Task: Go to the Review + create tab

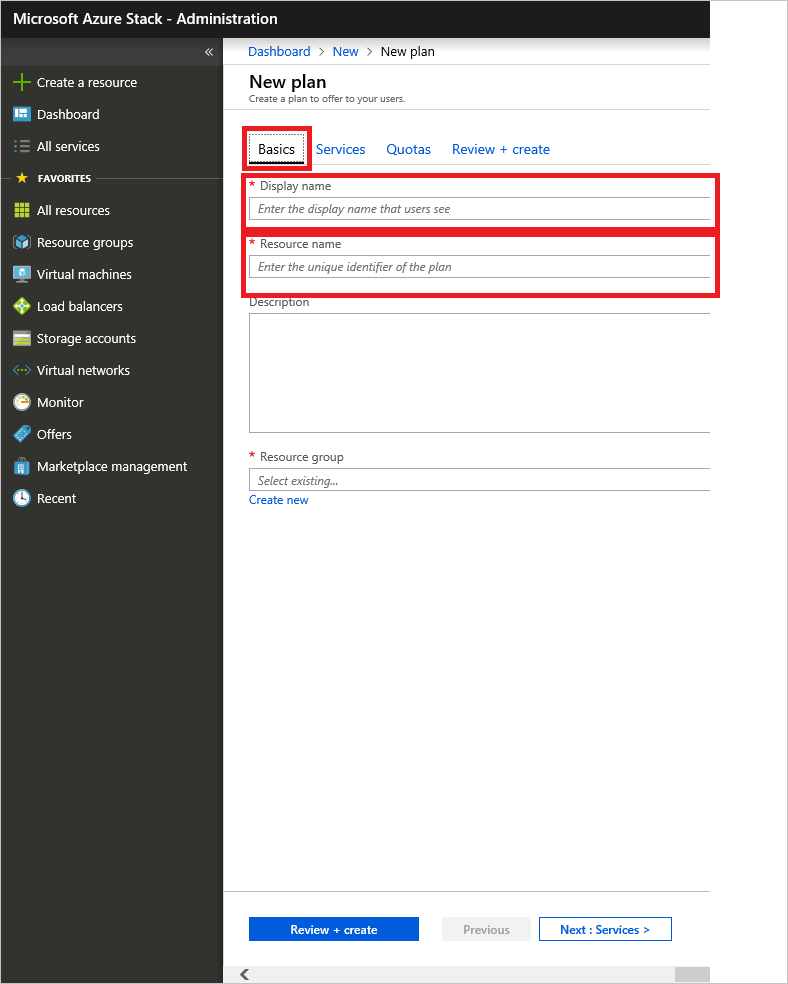Action: click(501, 149)
